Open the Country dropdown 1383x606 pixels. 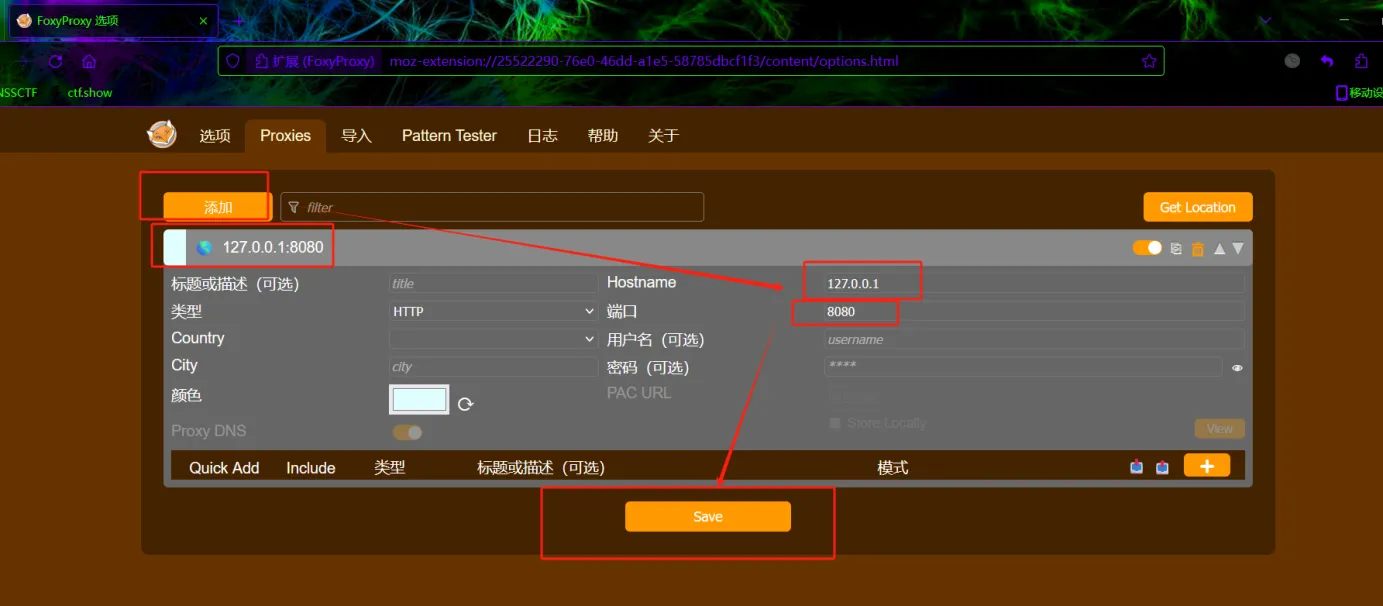click(x=493, y=339)
